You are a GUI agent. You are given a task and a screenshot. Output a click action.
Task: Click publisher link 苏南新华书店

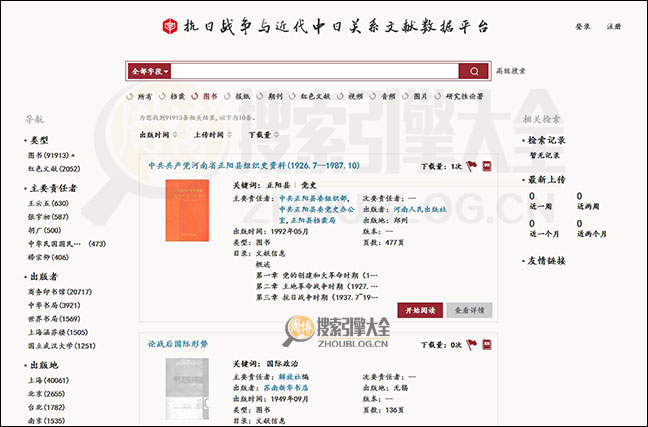(x=286, y=388)
